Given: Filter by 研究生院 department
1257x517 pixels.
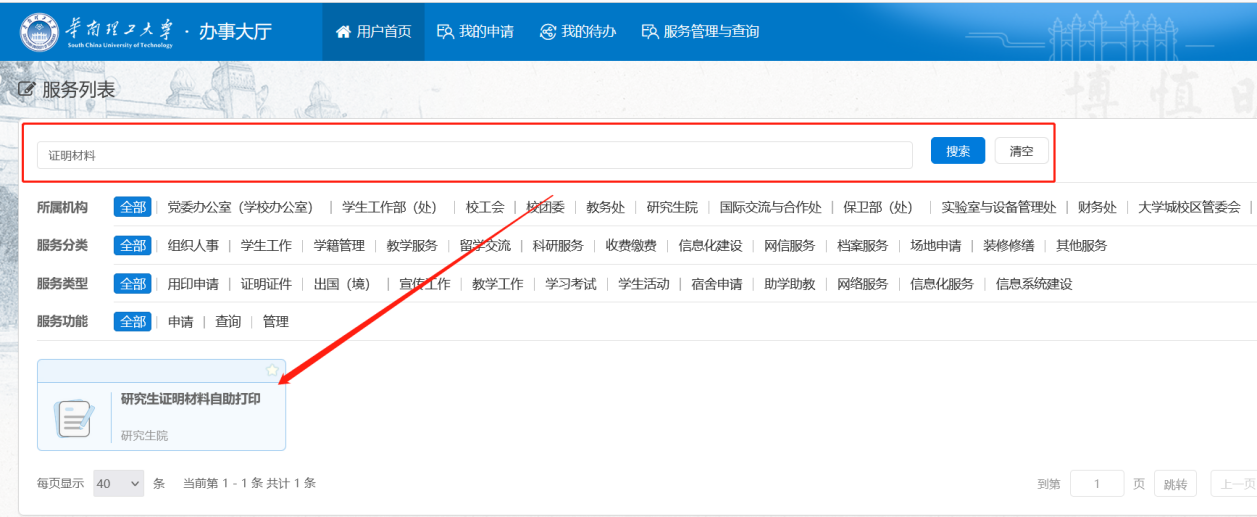Looking at the screenshot, I should point(672,207).
